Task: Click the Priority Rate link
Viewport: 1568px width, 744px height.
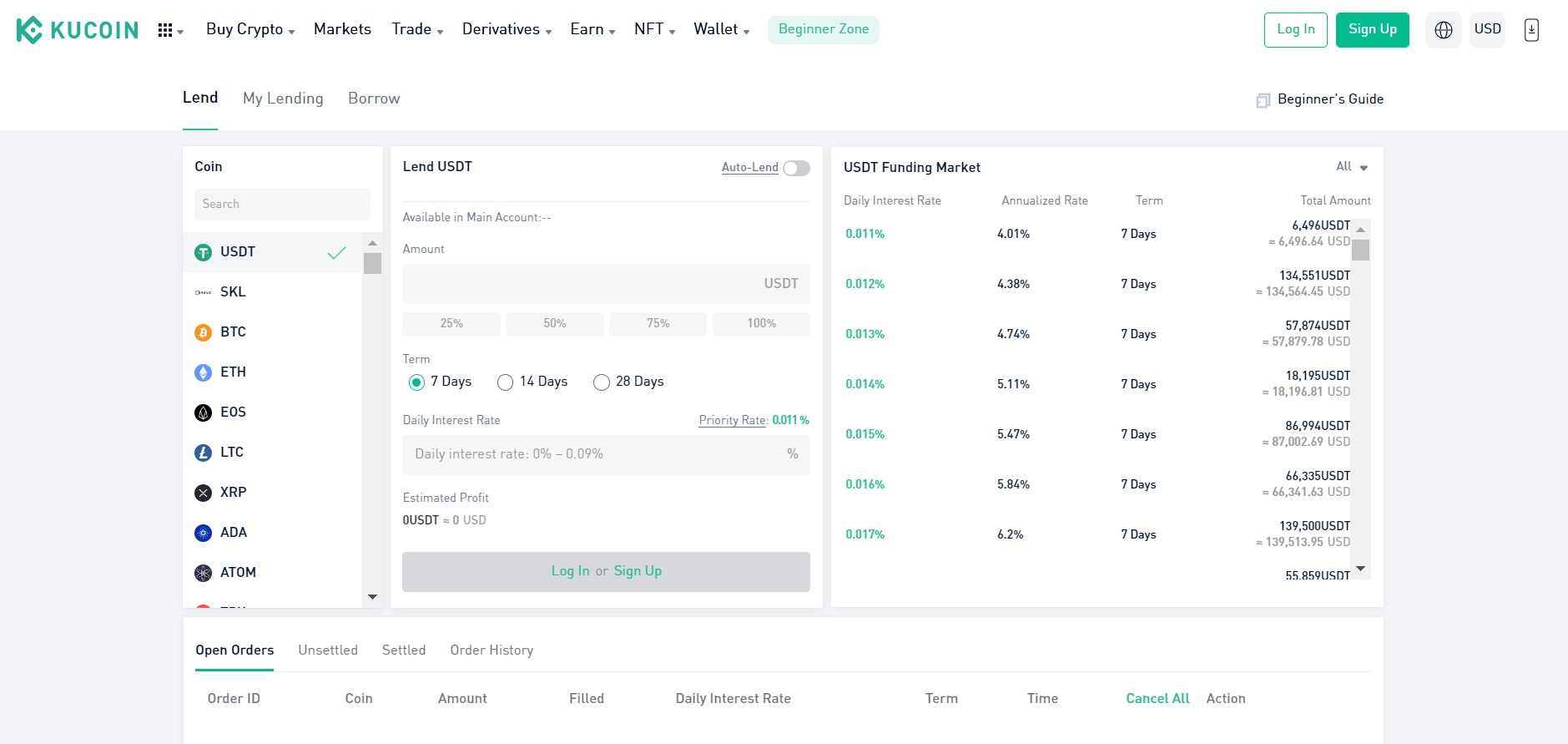Action: point(732,421)
